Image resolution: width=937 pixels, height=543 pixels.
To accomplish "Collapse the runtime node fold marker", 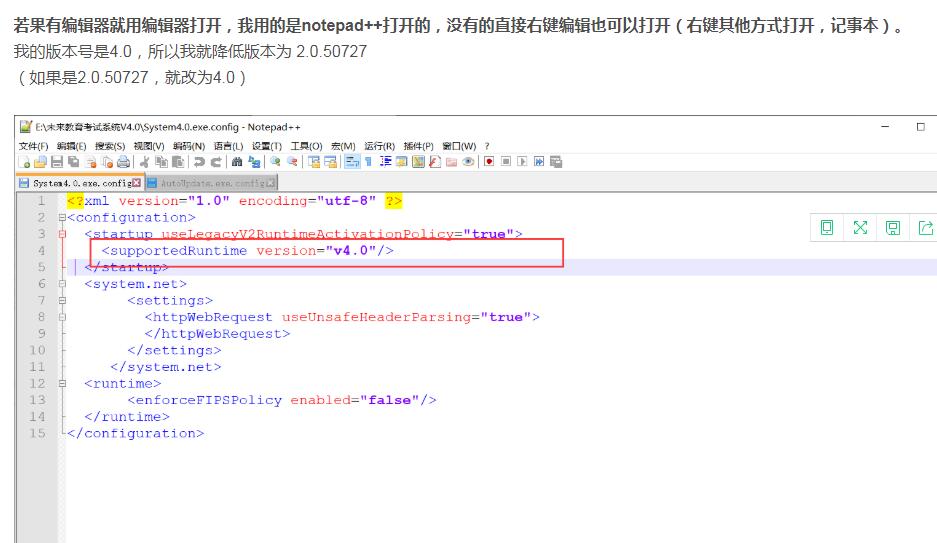I will click(x=62, y=384).
